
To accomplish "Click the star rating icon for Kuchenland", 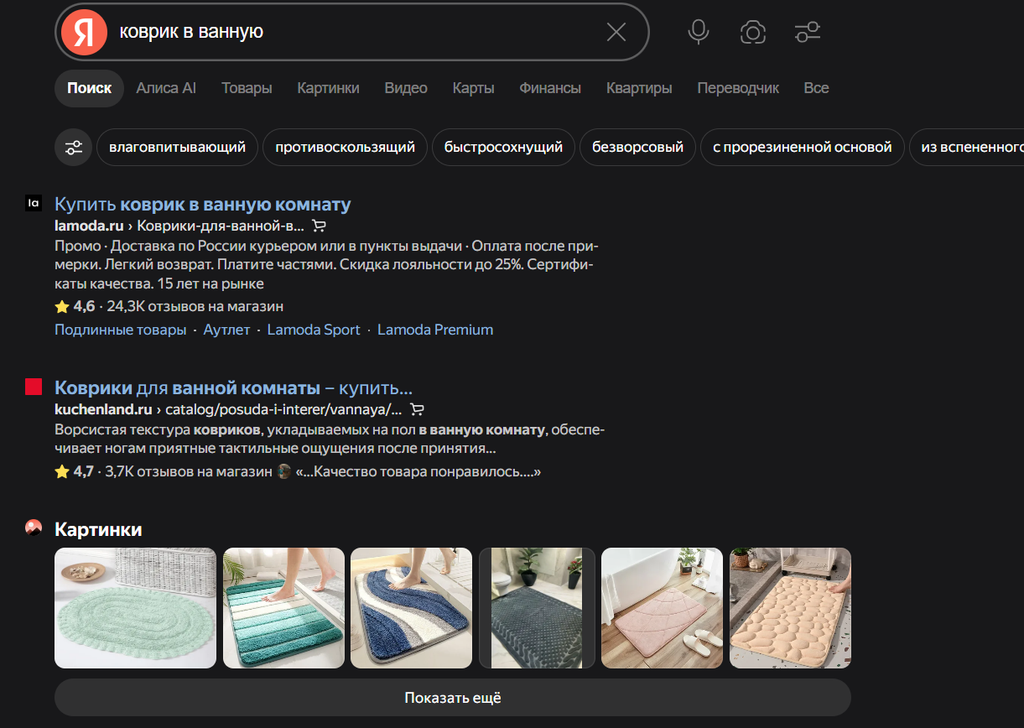I will click(62, 471).
